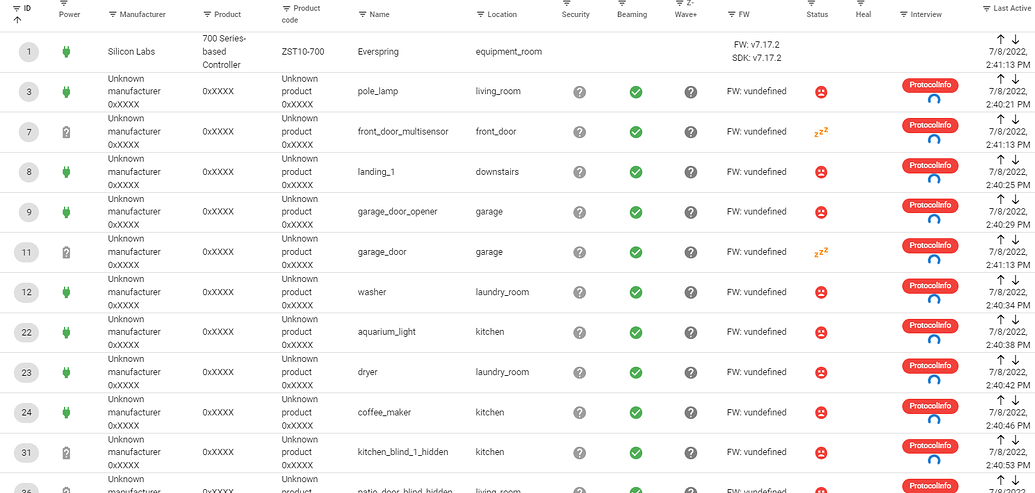Click the green beaming checkmark for washer
This screenshot has height=493, width=1035.
pyautogui.click(x=635, y=292)
